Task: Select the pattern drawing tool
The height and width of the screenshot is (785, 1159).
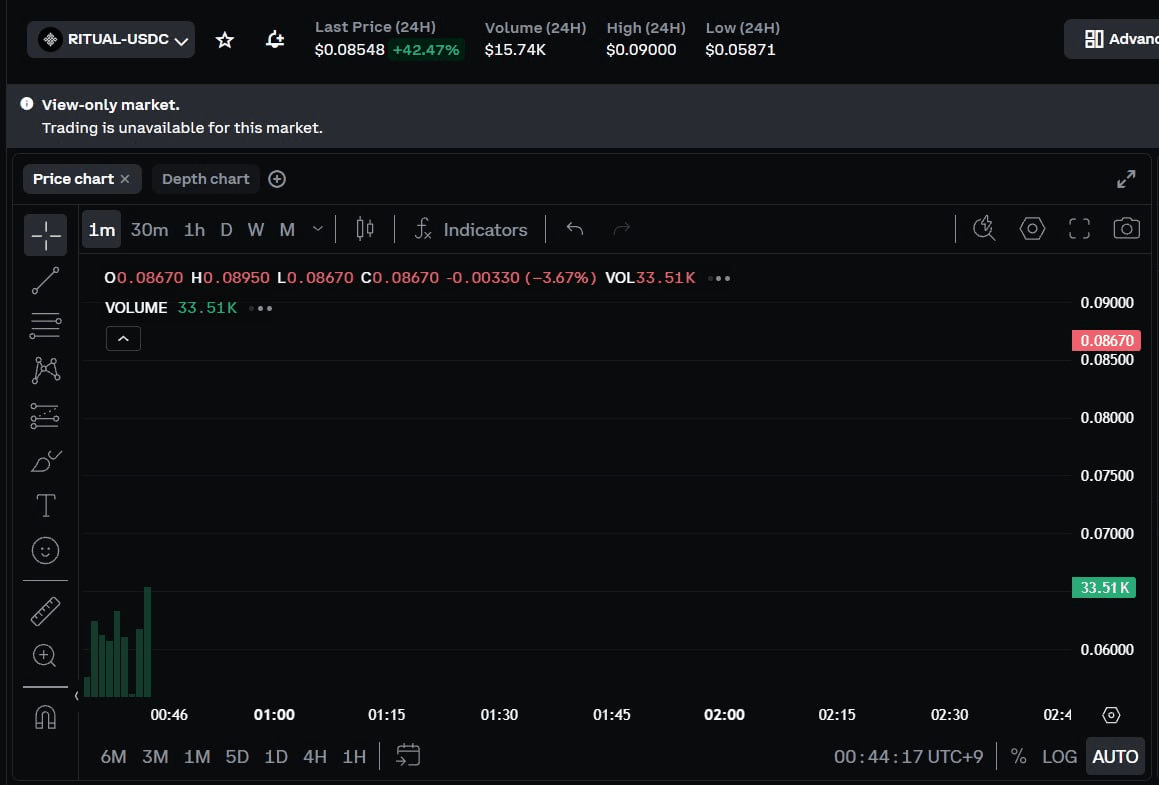Action: pyautogui.click(x=46, y=370)
